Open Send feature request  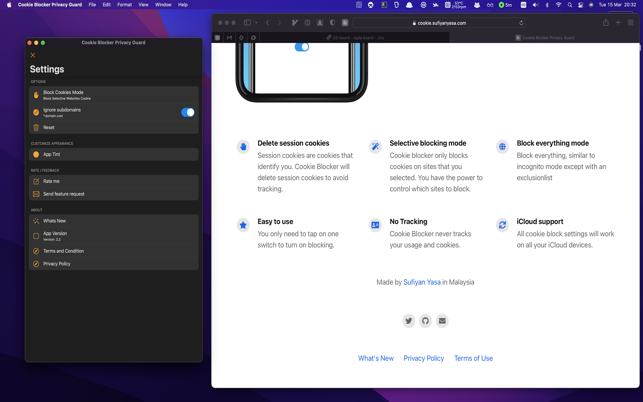[x=114, y=194]
